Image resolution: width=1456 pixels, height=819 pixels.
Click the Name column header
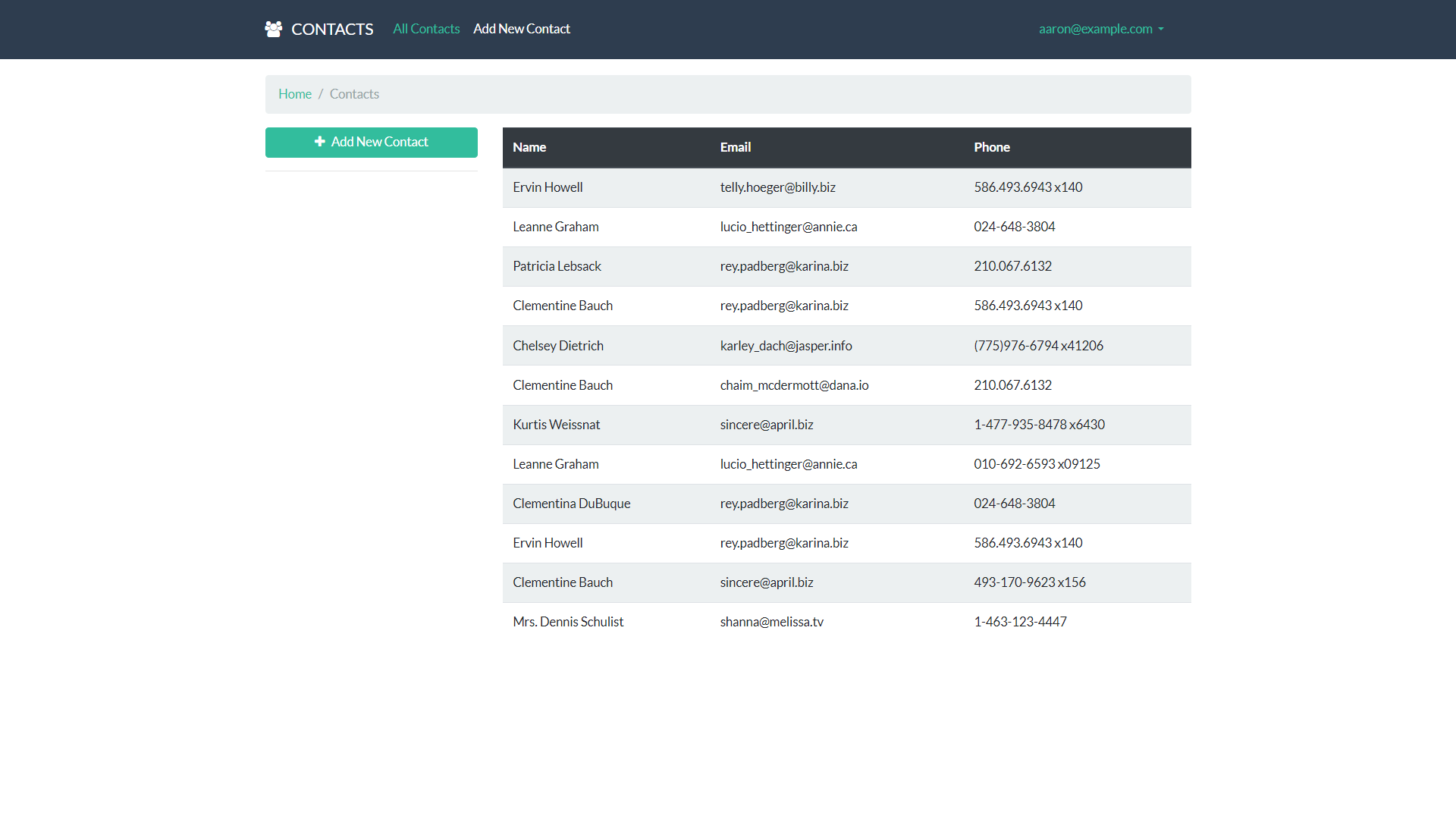529,147
